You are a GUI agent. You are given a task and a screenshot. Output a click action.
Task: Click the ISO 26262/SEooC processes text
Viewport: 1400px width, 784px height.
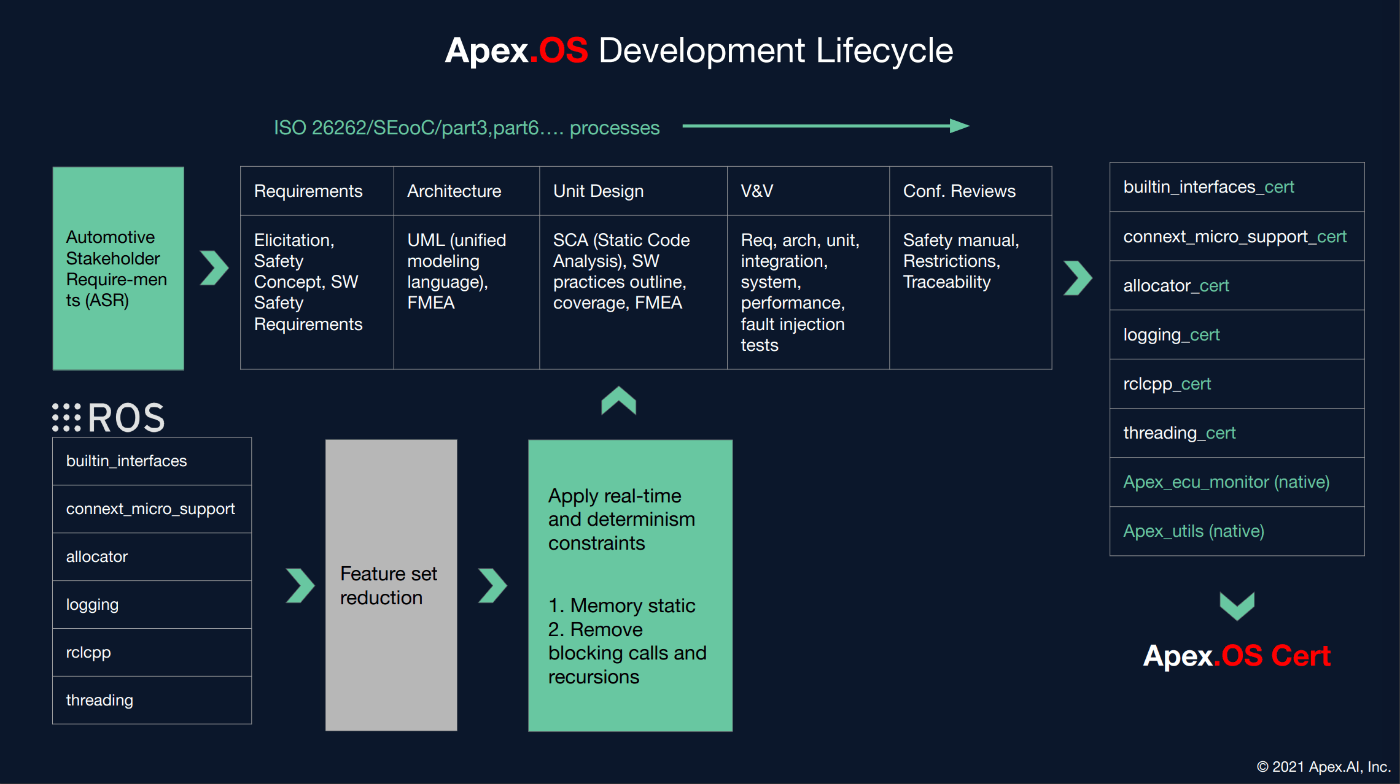coord(467,128)
